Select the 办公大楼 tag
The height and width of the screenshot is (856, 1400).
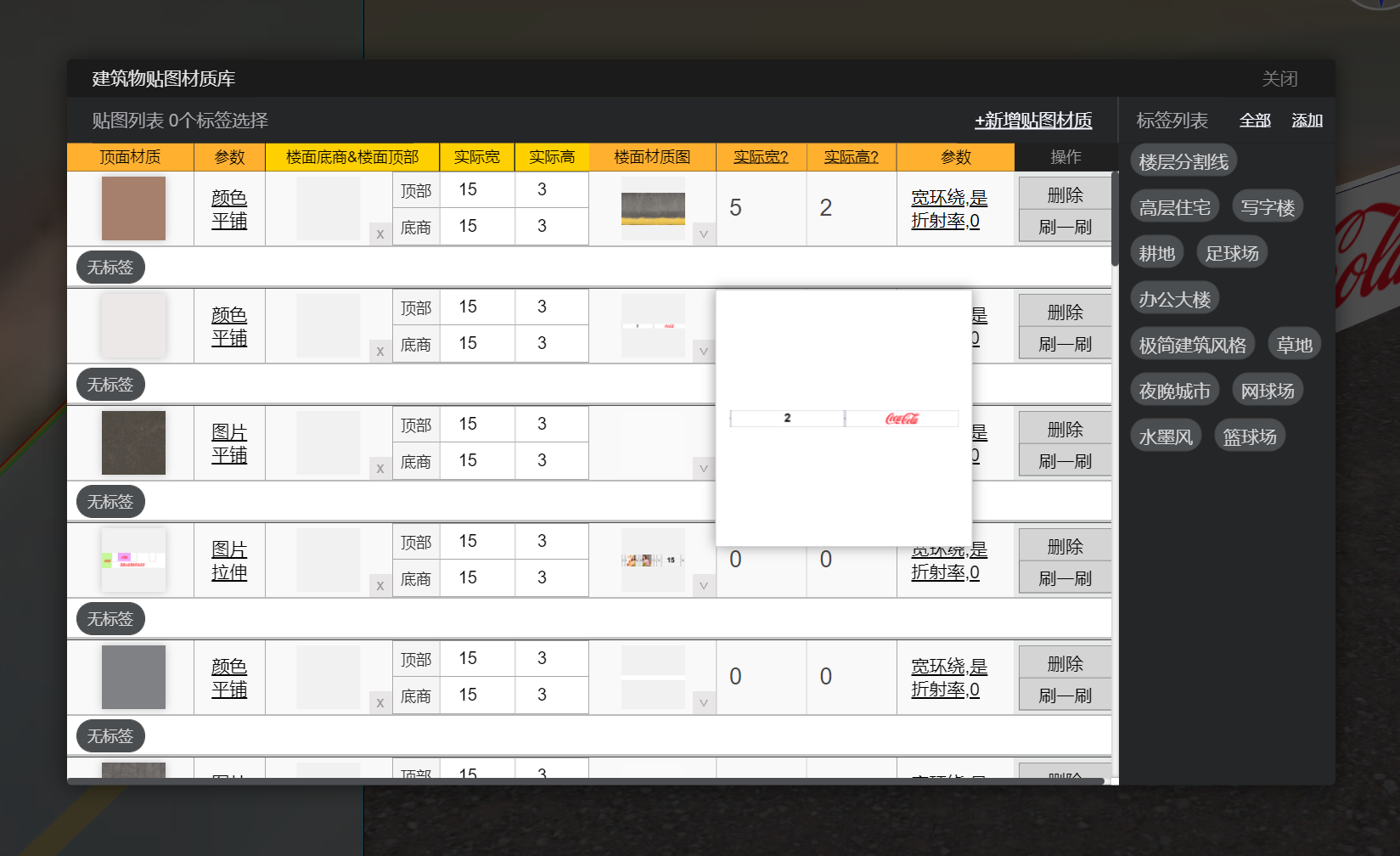click(x=1175, y=299)
